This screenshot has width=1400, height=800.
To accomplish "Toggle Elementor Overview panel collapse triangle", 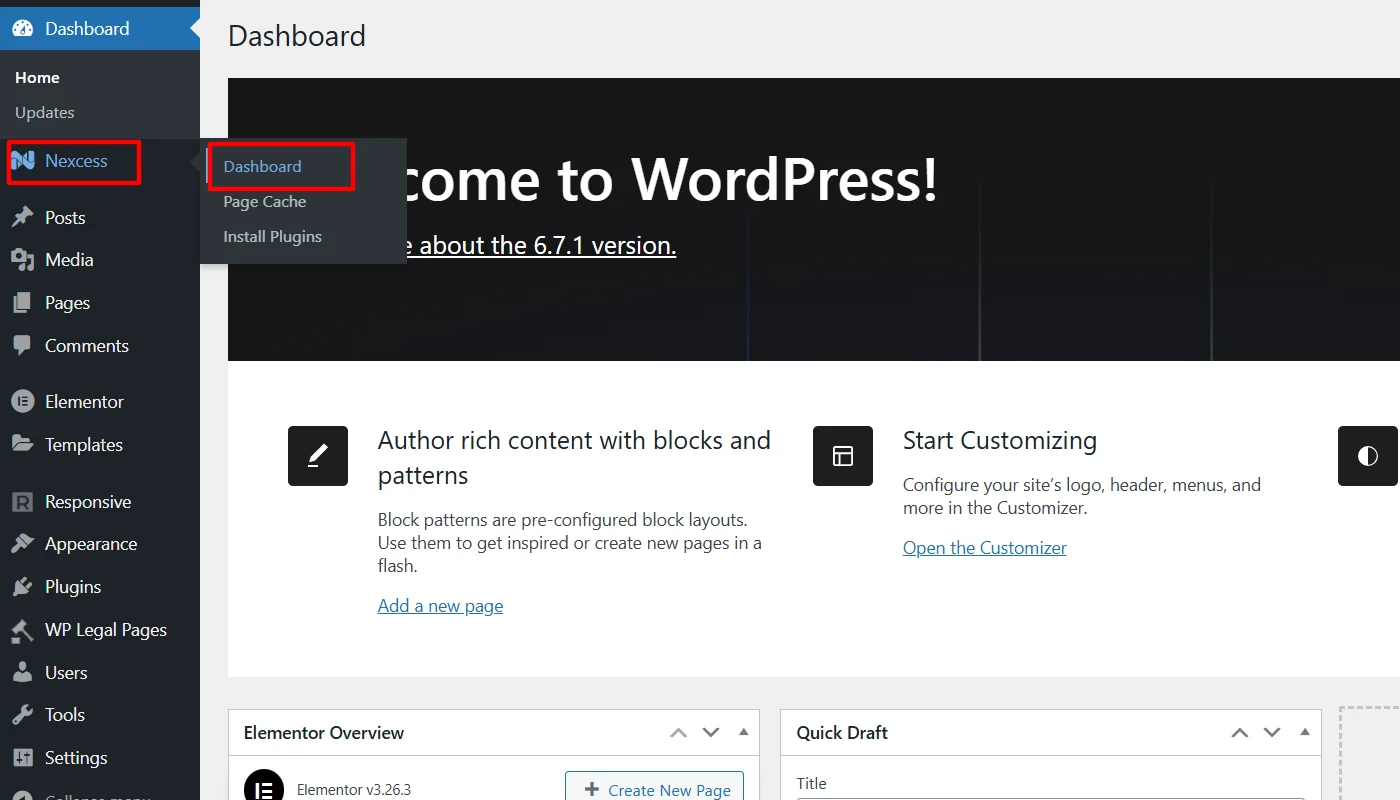I will (743, 732).
